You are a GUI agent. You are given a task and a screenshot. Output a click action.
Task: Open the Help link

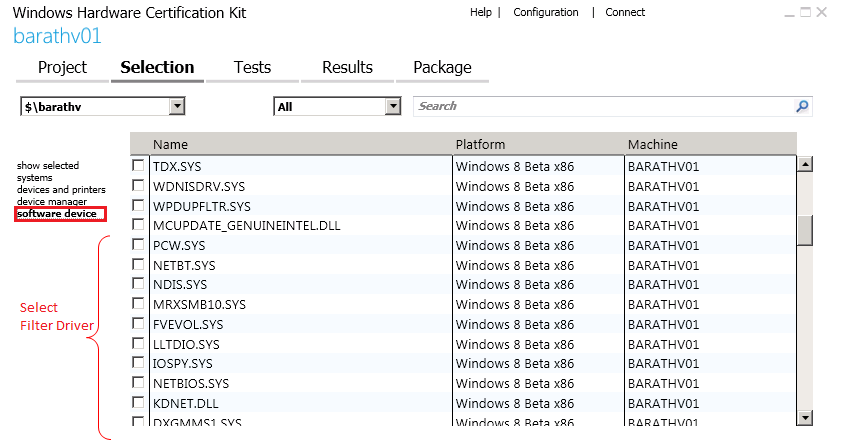(x=481, y=12)
